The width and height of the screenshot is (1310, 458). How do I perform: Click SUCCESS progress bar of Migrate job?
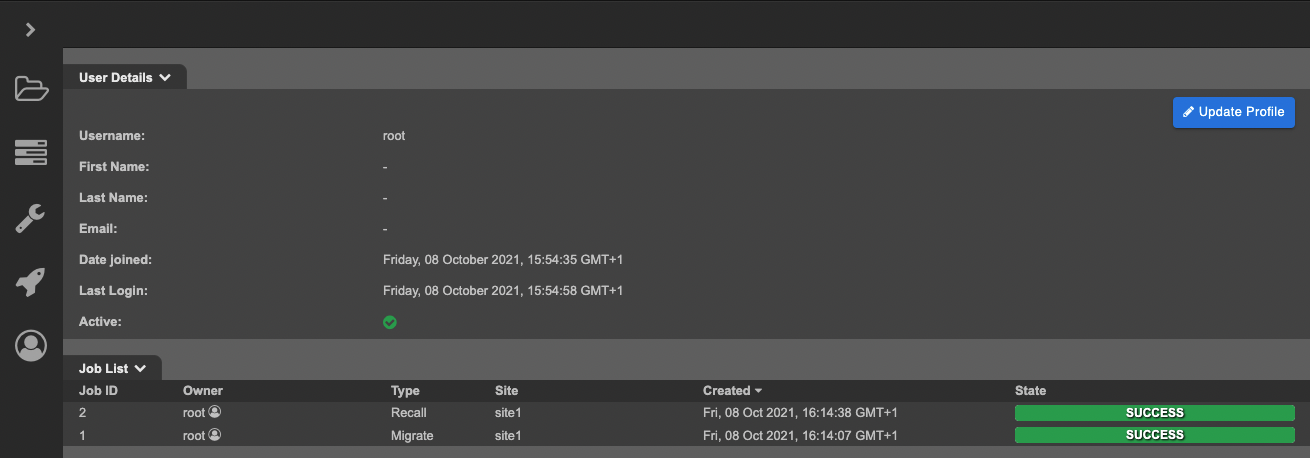tap(1154, 435)
